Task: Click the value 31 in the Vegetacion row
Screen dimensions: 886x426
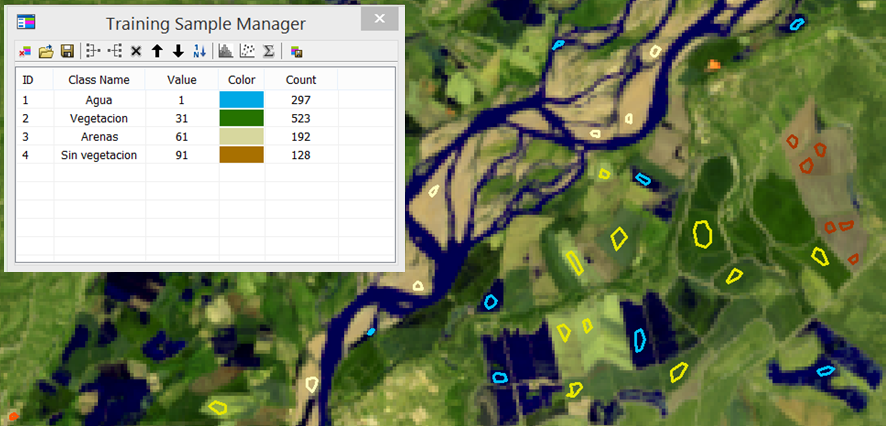Action: 182,119
